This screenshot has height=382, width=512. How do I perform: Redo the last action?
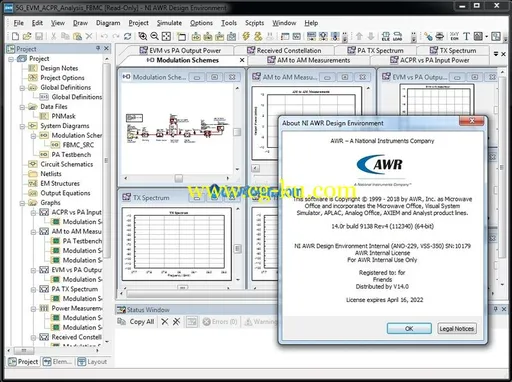pos(116,36)
